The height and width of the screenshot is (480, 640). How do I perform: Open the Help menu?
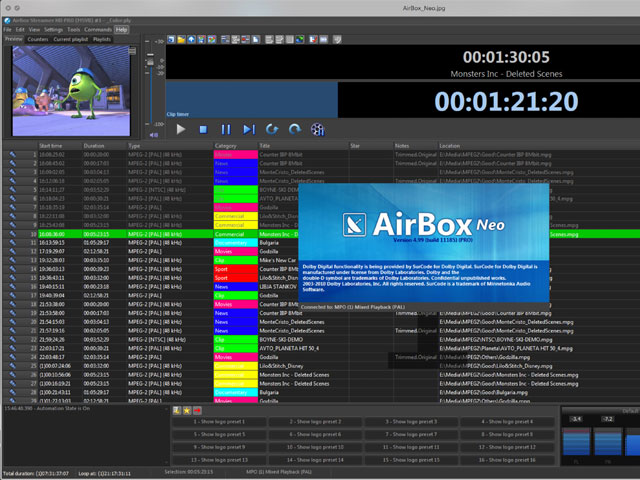pyautogui.click(x=121, y=29)
